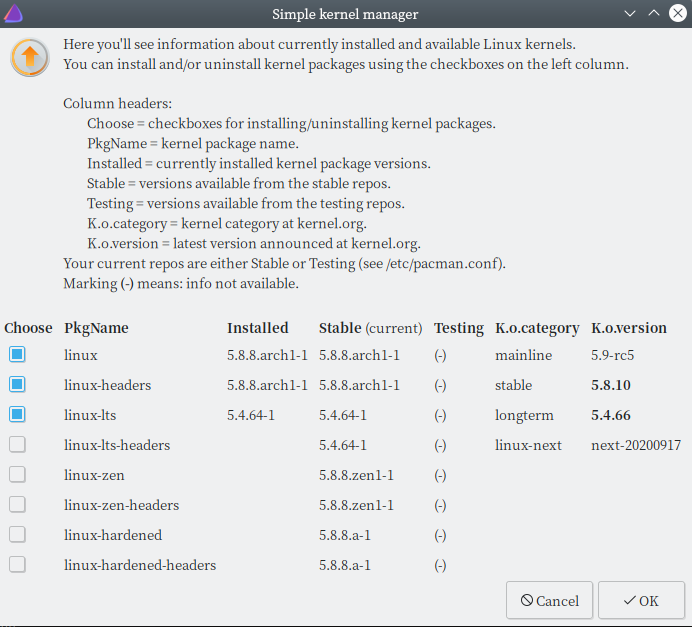This screenshot has height=627, width=692.
Task: Check the linux-hardened package checkbox
Action: [x=17, y=535]
